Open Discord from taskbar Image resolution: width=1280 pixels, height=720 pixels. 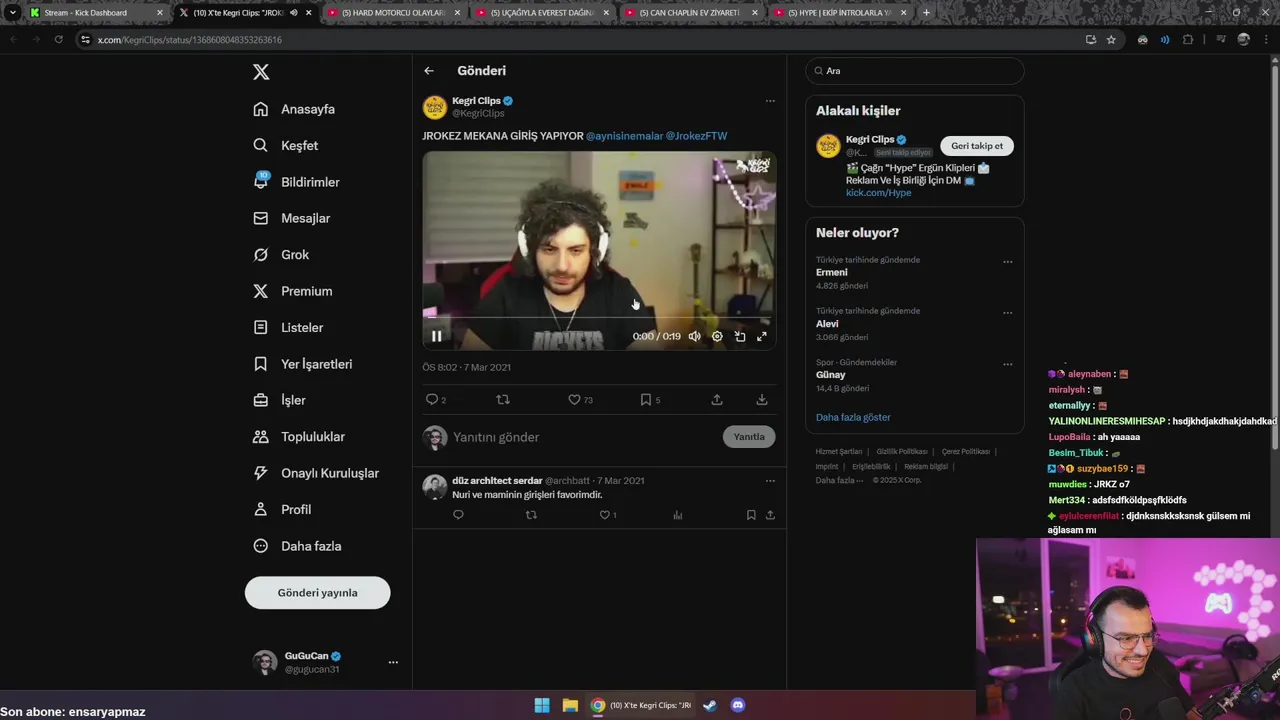click(x=738, y=705)
